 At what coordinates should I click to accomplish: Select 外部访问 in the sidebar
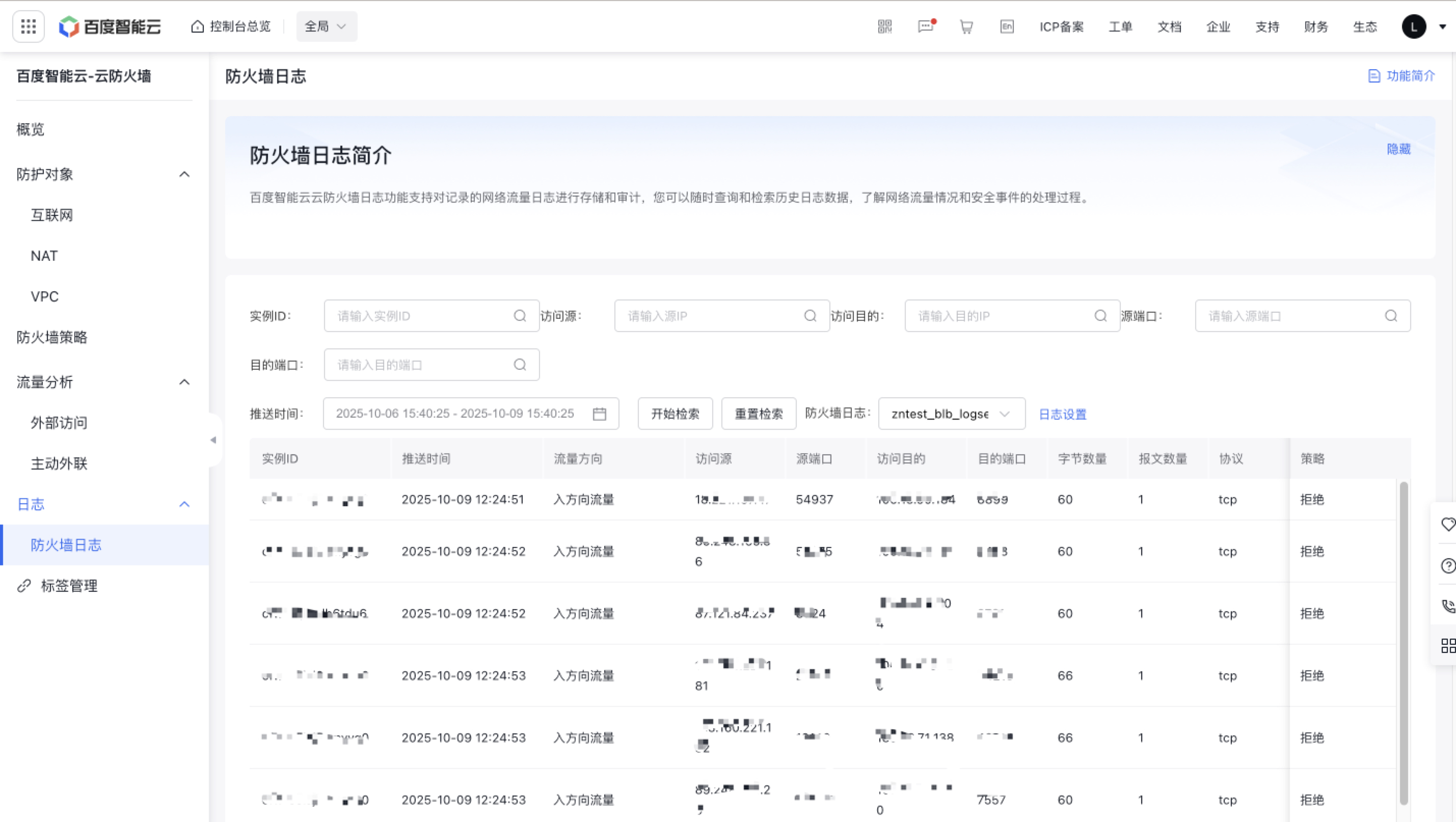pyautogui.click(x=59, y=423)
